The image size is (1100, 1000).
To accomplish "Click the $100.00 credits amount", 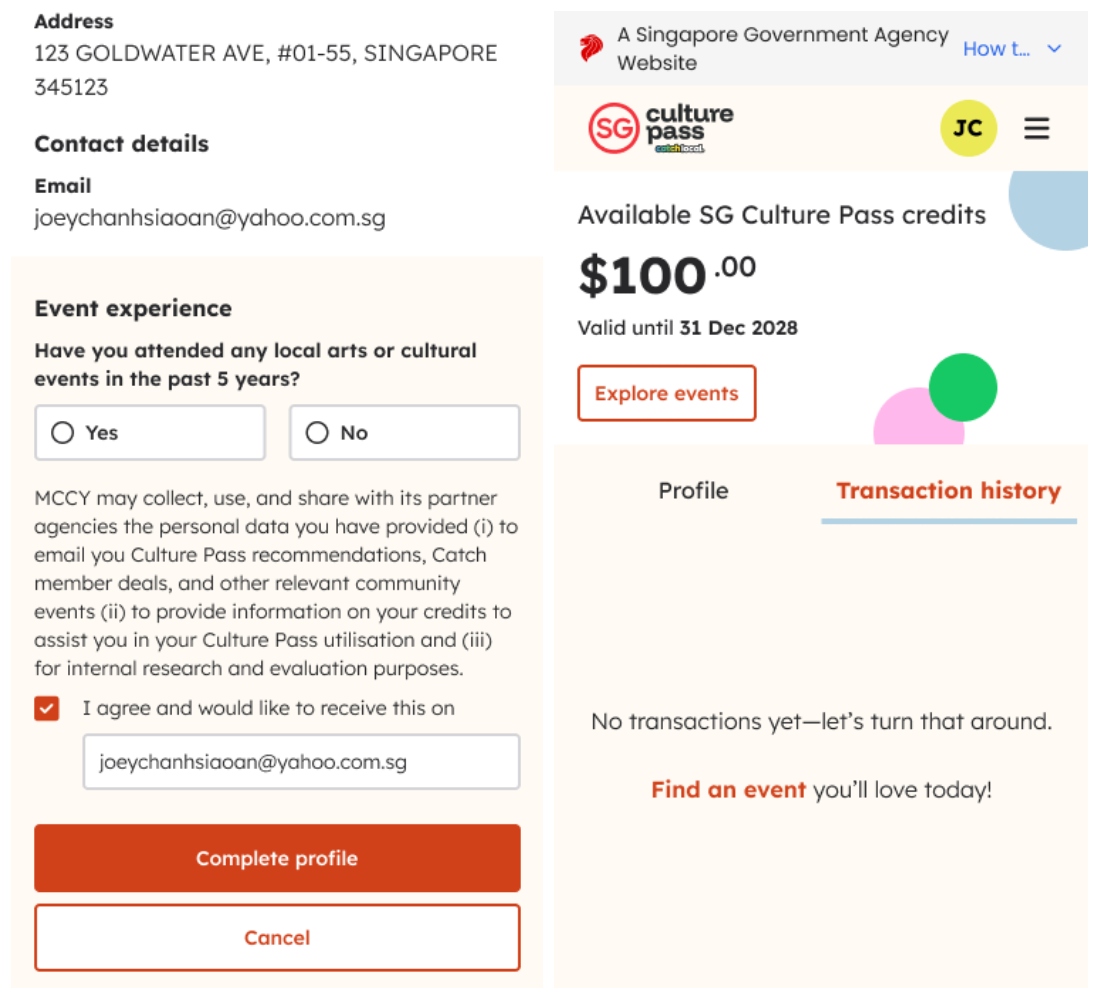I will 666,275.
